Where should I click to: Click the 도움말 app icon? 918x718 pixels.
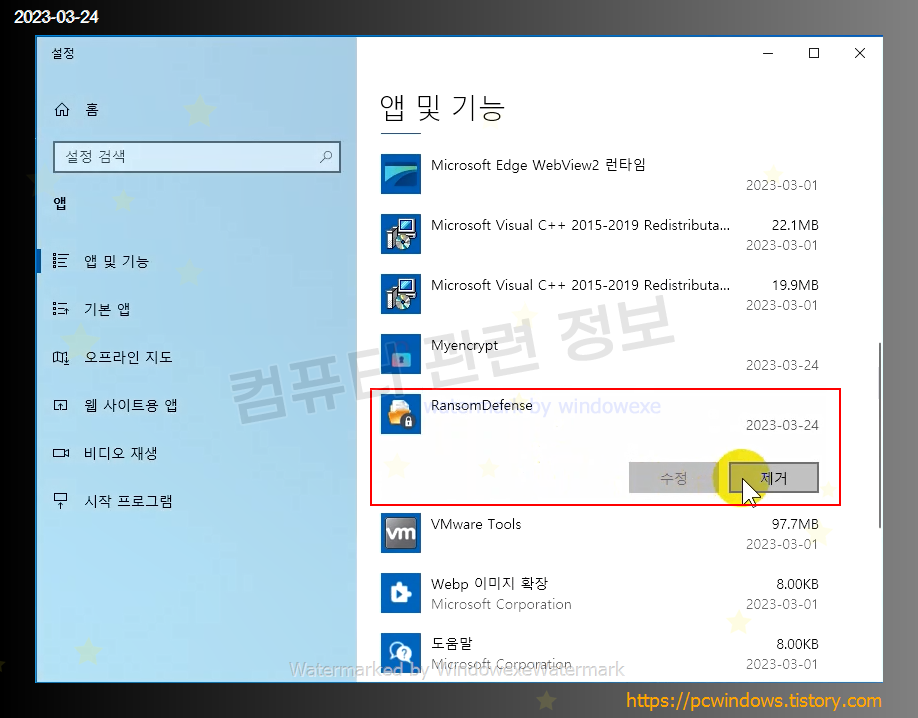coord(400,653)
